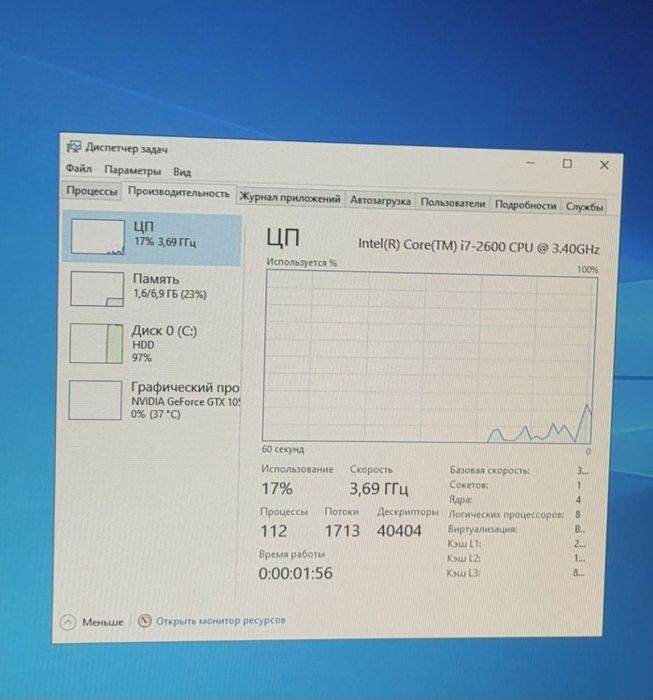This screenshot has height=700, width=653.
Task: Open the Файл menu
Action: click(79, 168)
